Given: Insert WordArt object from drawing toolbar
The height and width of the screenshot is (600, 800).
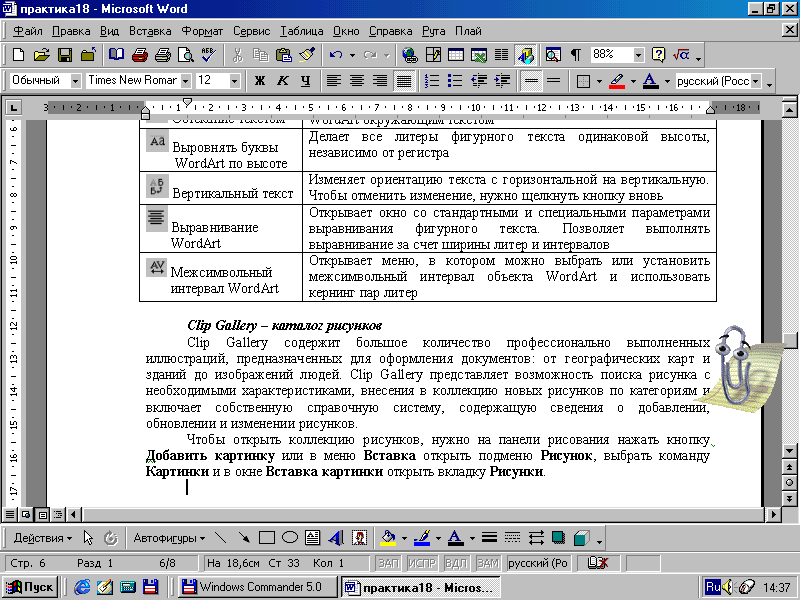Looking at the screenshot, I should pyautogui.click(x=336, y=538).
